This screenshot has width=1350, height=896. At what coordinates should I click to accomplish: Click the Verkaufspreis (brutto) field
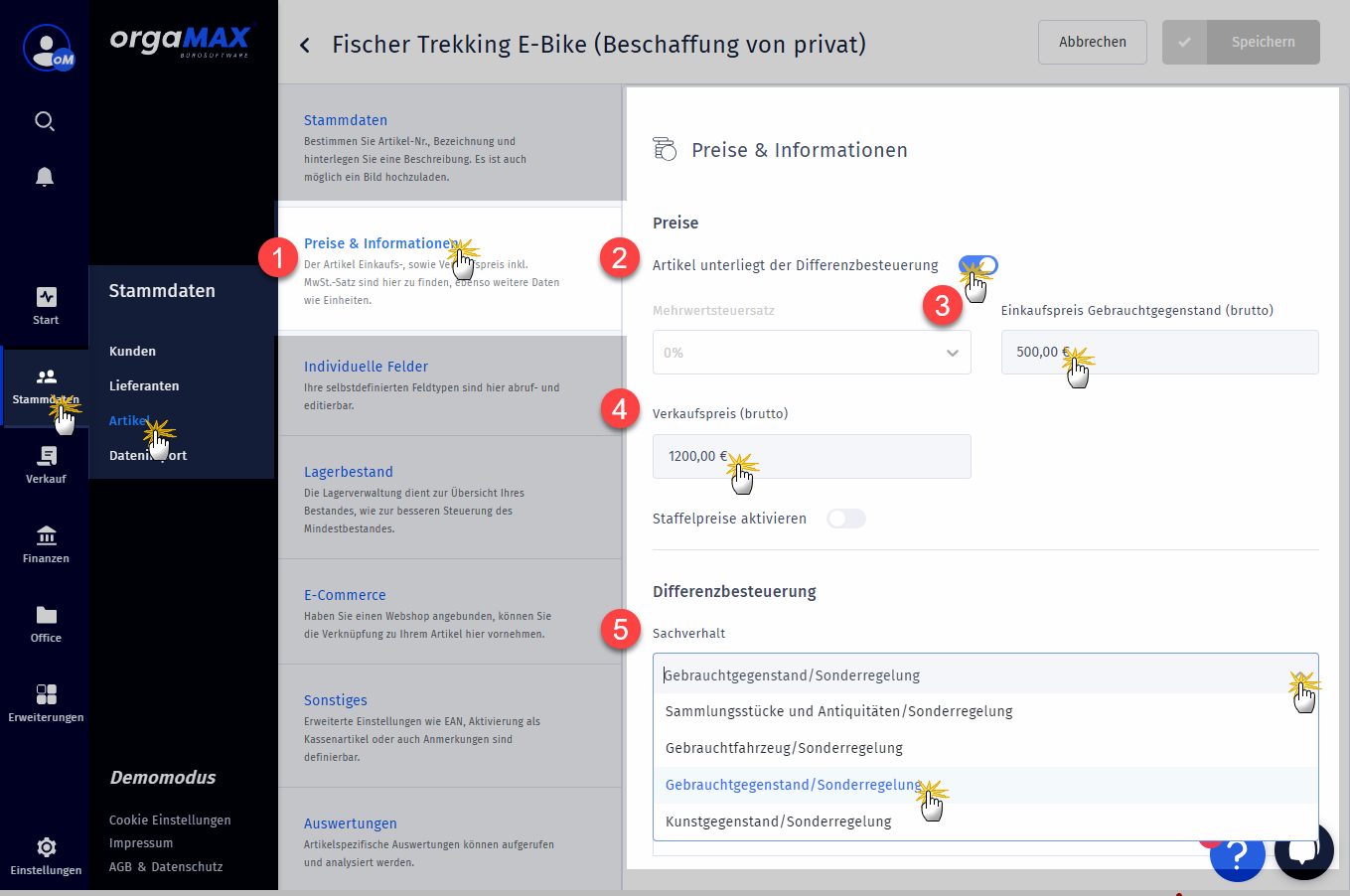[x=812, y=456]
